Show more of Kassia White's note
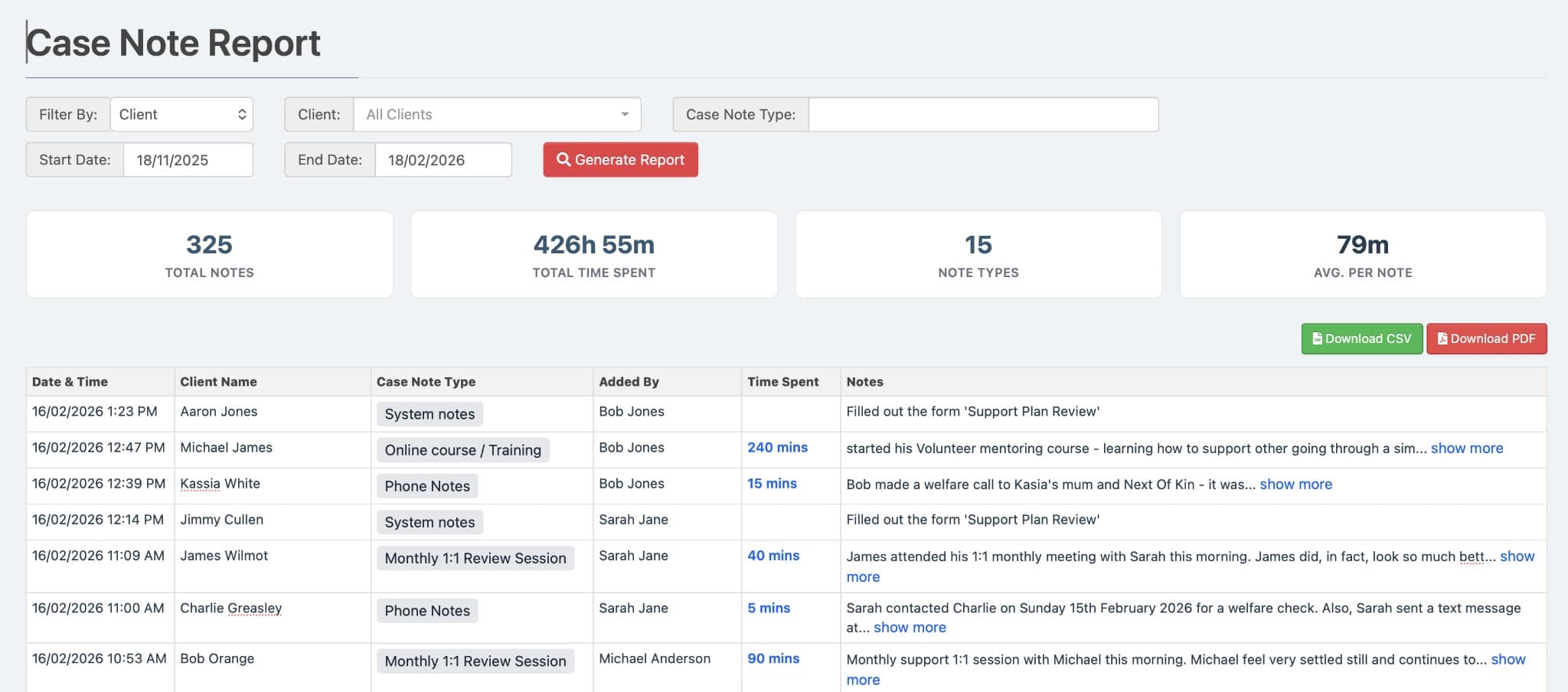Screen dimensions: 1568x692 [1295, 485]
